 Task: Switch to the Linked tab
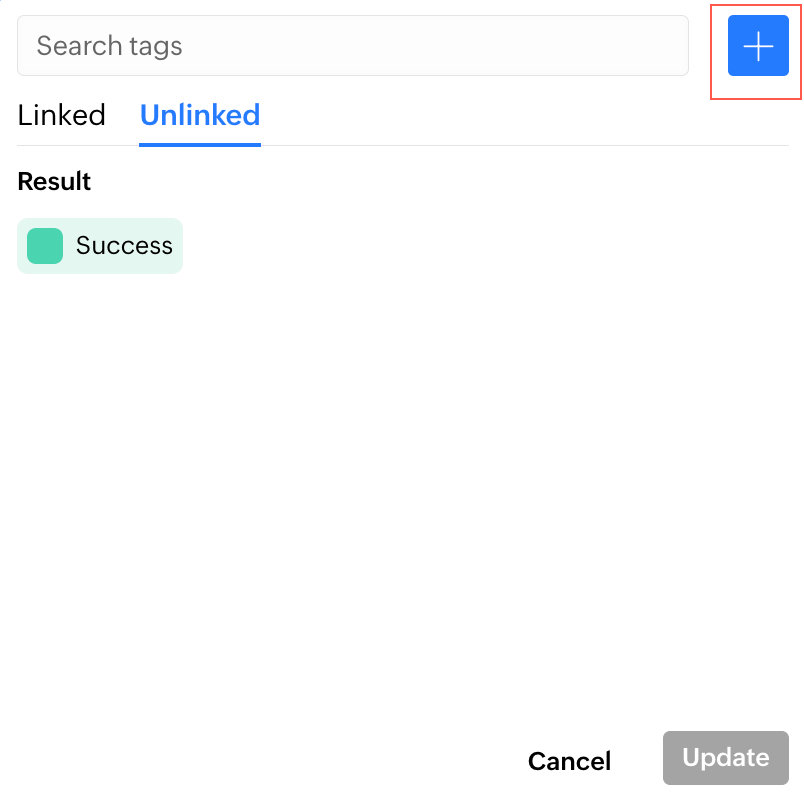point(61,115)
